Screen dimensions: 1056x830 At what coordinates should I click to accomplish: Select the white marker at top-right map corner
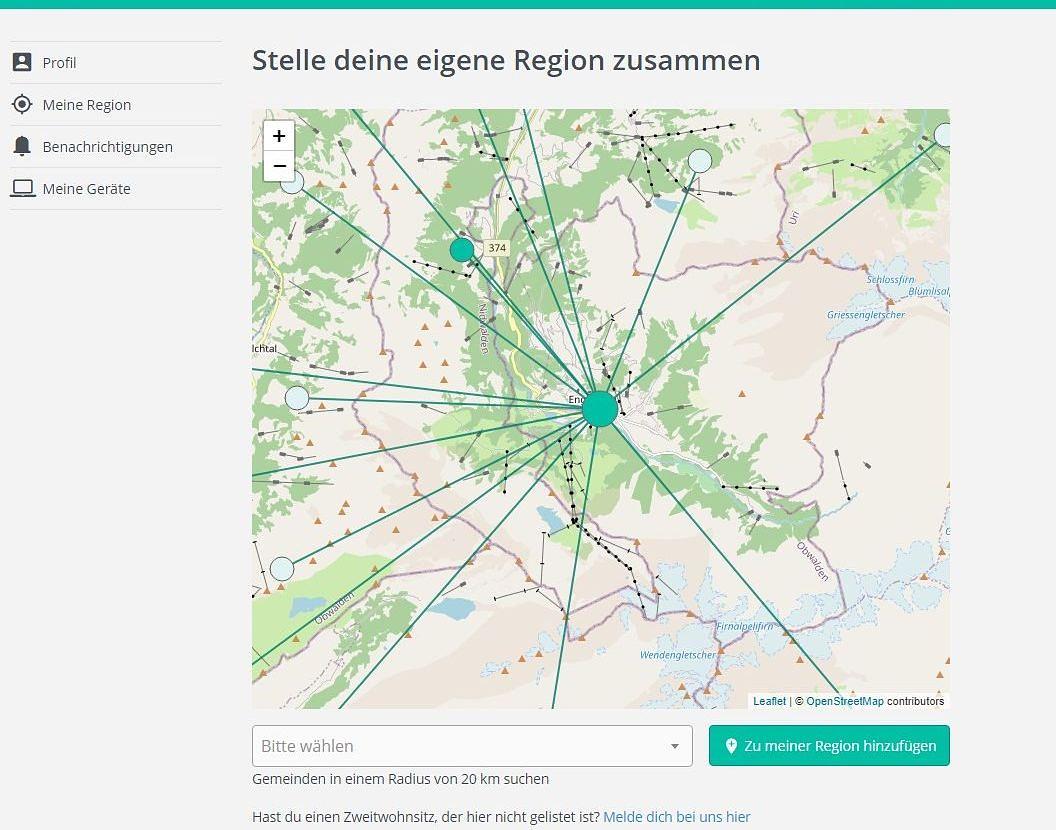pyautogui.click(x=942, y=135)
